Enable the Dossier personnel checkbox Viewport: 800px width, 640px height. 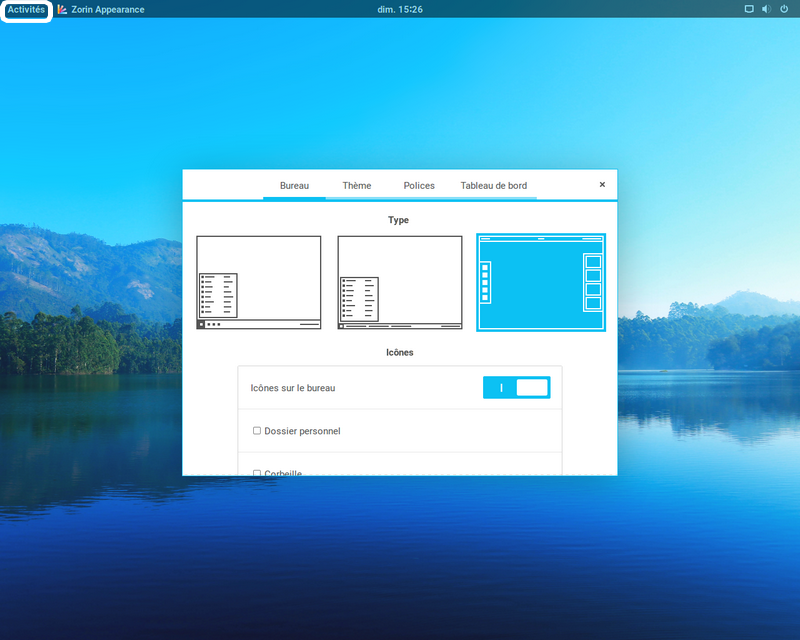[257, 431]
